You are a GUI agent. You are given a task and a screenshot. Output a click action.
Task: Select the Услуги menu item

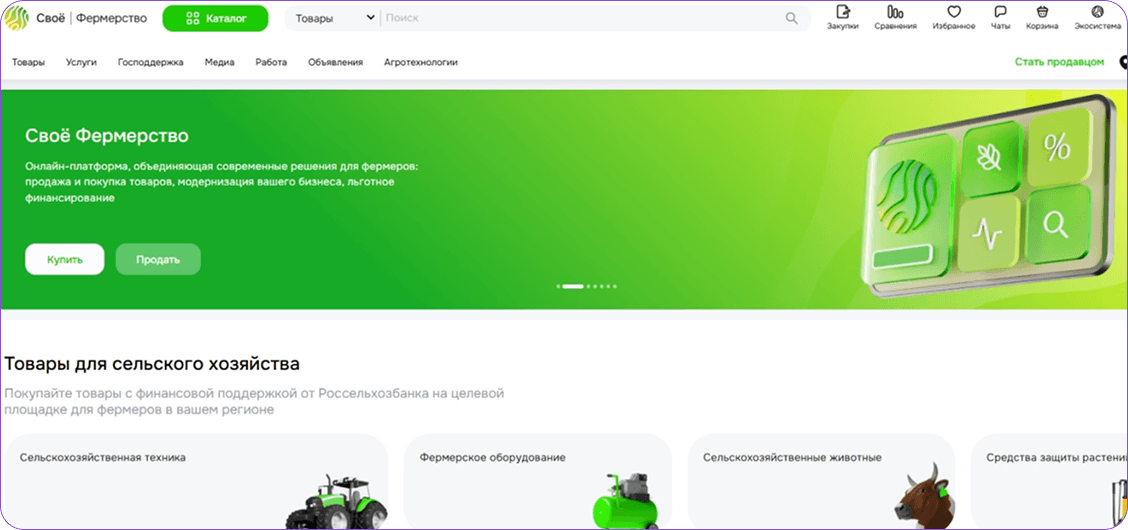[x=81, y=62]
